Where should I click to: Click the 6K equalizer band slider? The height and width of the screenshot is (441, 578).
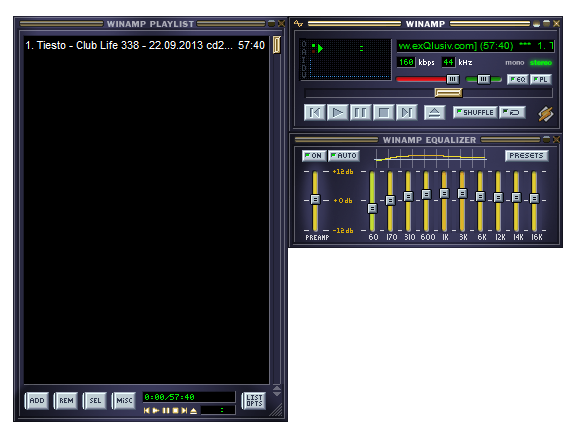480,196
